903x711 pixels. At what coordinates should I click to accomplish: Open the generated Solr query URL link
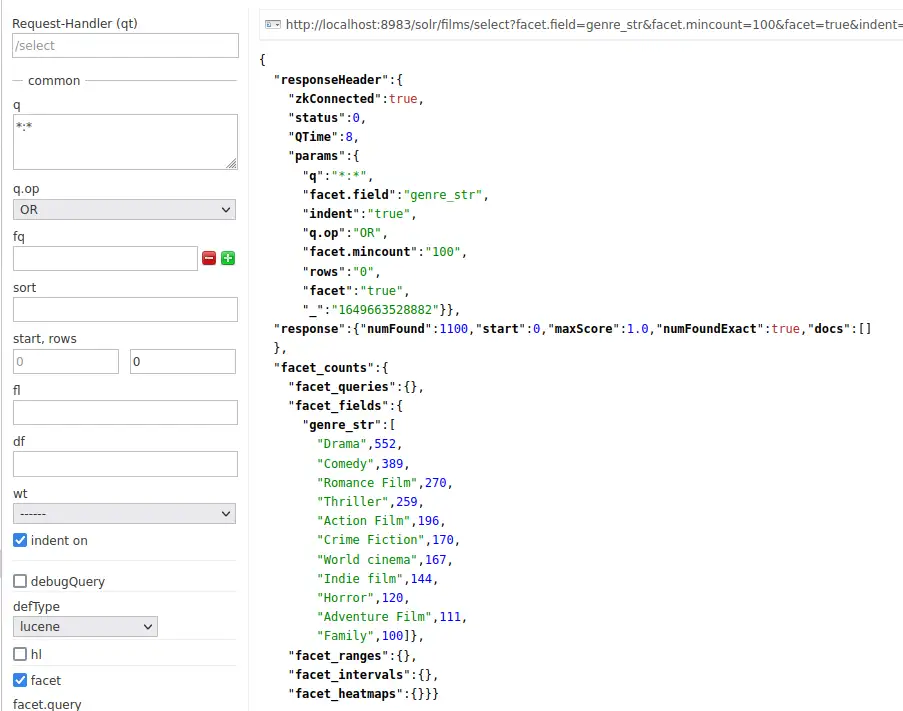pos(594,24)
